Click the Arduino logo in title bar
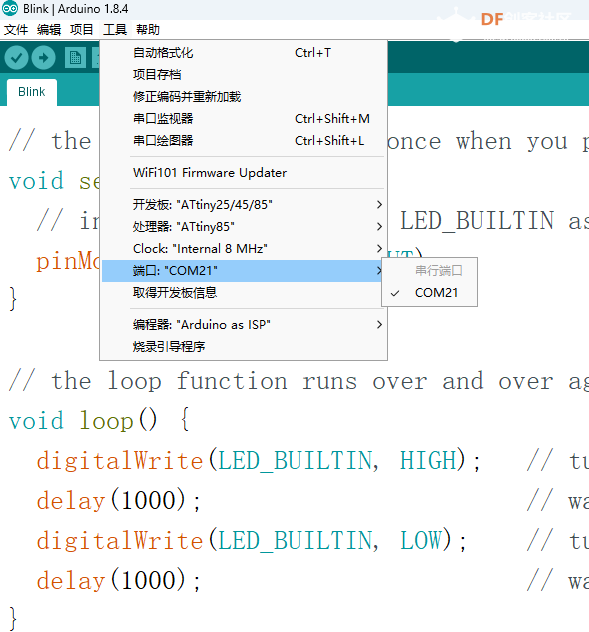589x632 pixels. click(x=10, y=8)
